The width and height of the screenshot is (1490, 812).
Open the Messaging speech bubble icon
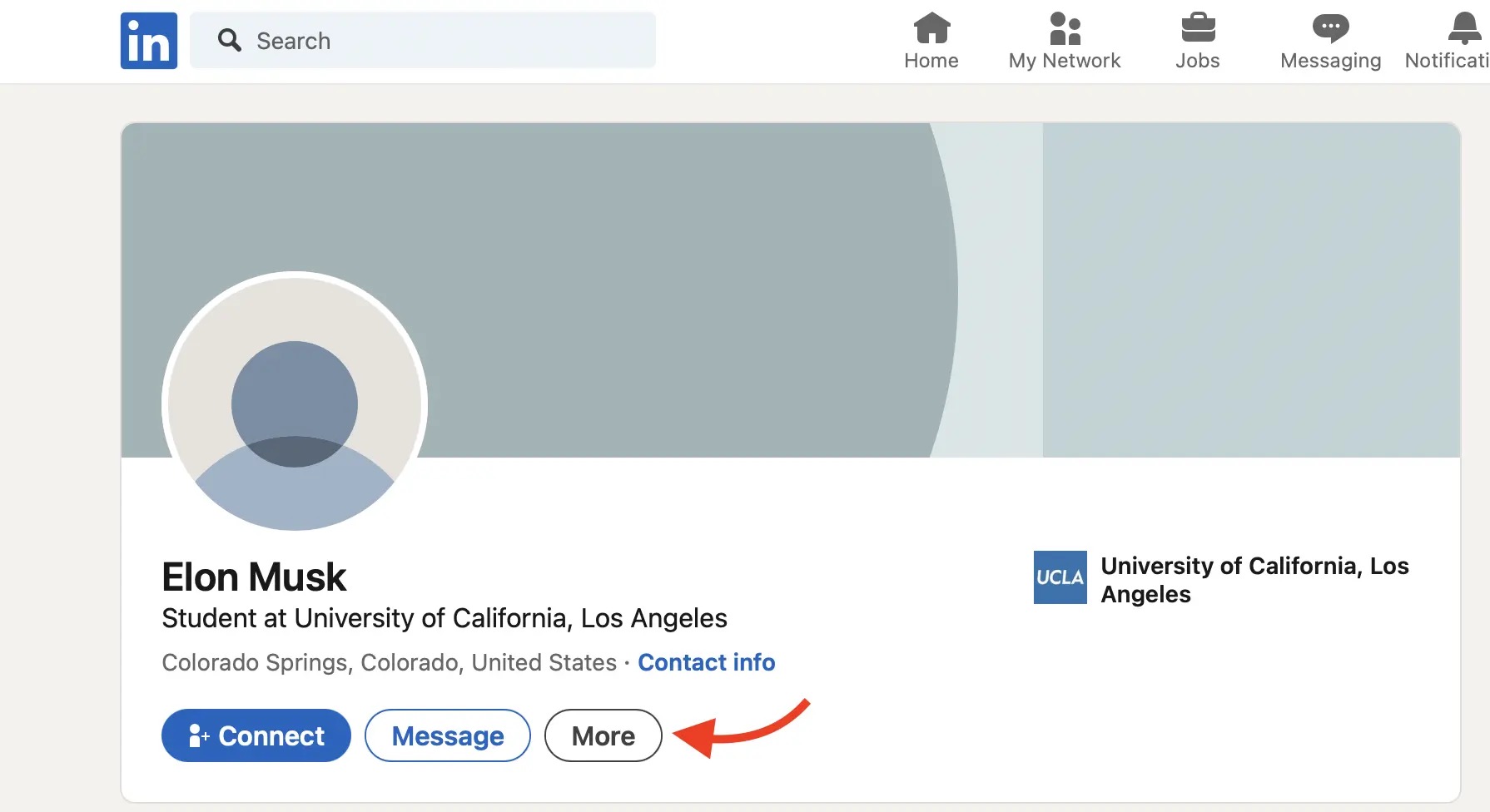click(1330, 28)
